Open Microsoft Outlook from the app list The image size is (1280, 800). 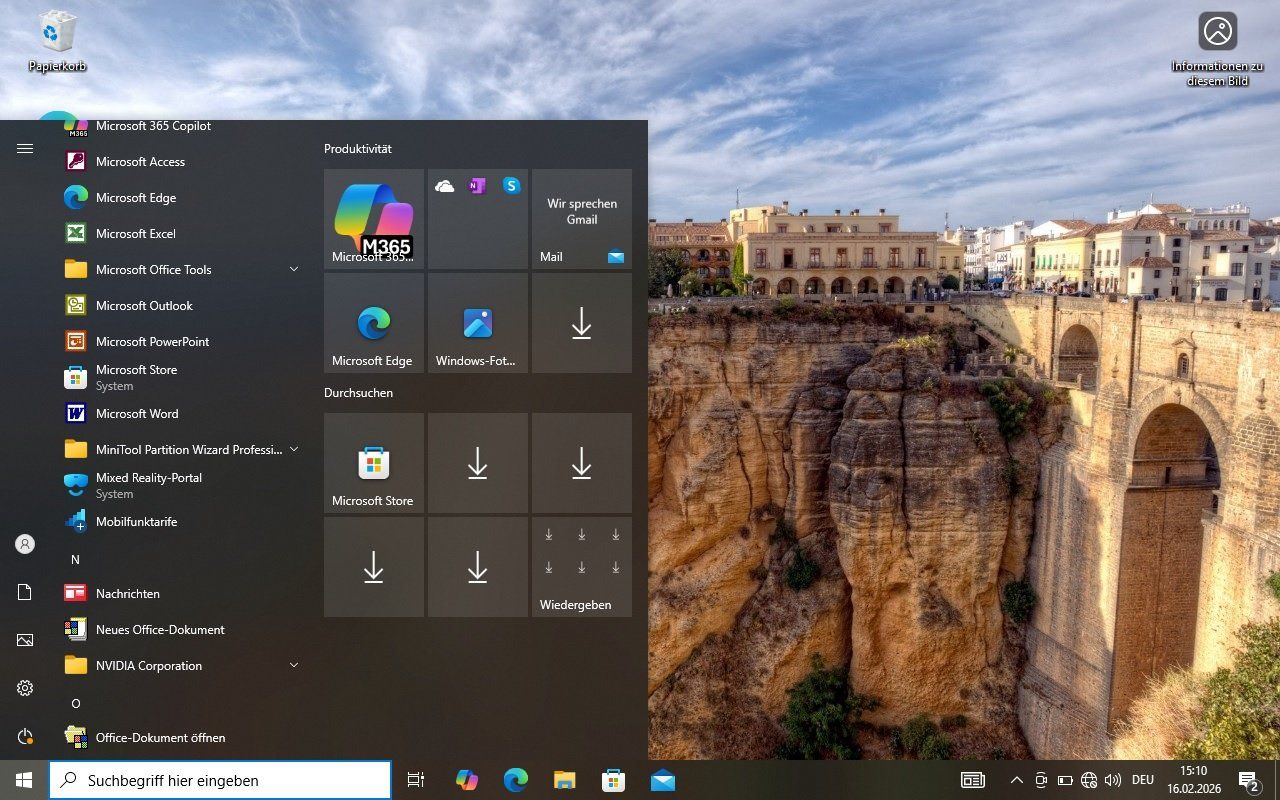pos(182,305)
